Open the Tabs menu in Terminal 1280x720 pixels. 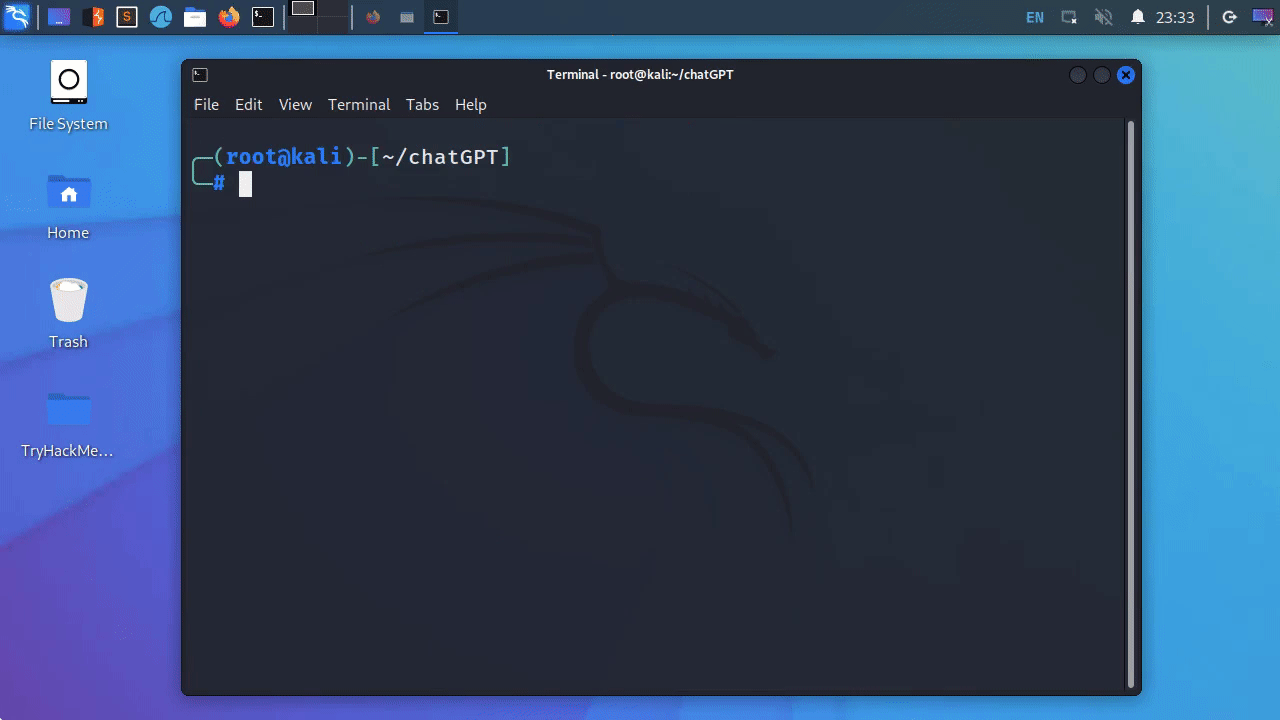coord(422,104)
